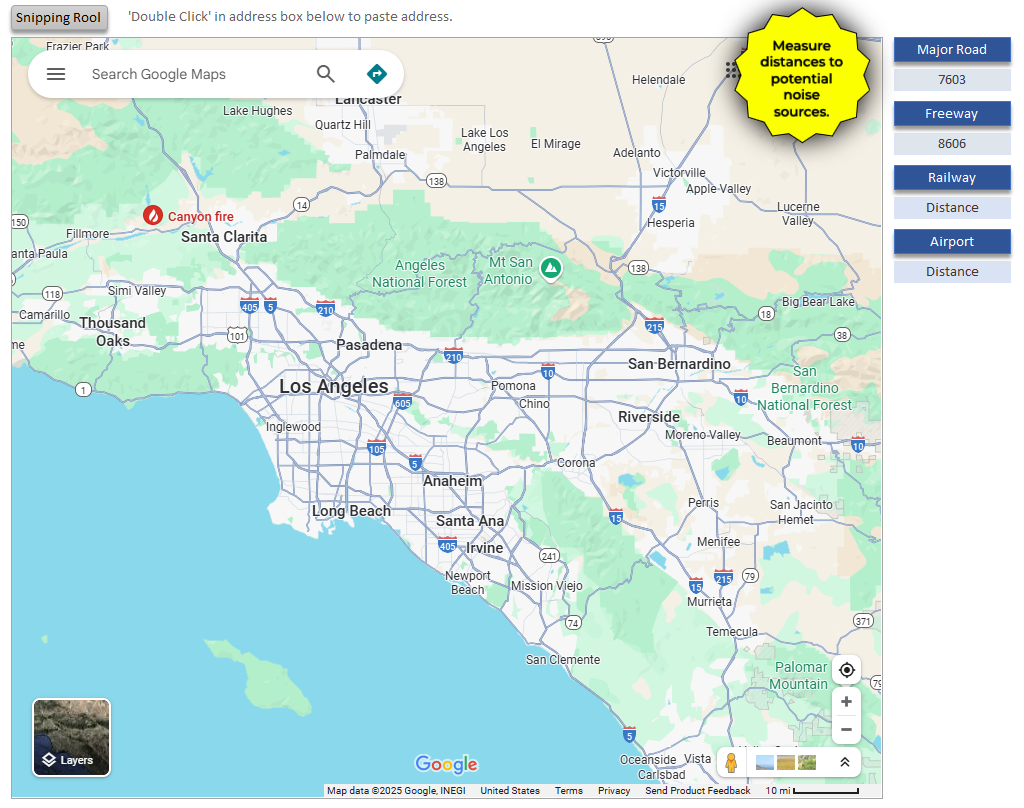The height and width of the screenshot is (808, 1024).
Task: Select the Mt San Antonio mountain marker
Action: coord(551,268)
